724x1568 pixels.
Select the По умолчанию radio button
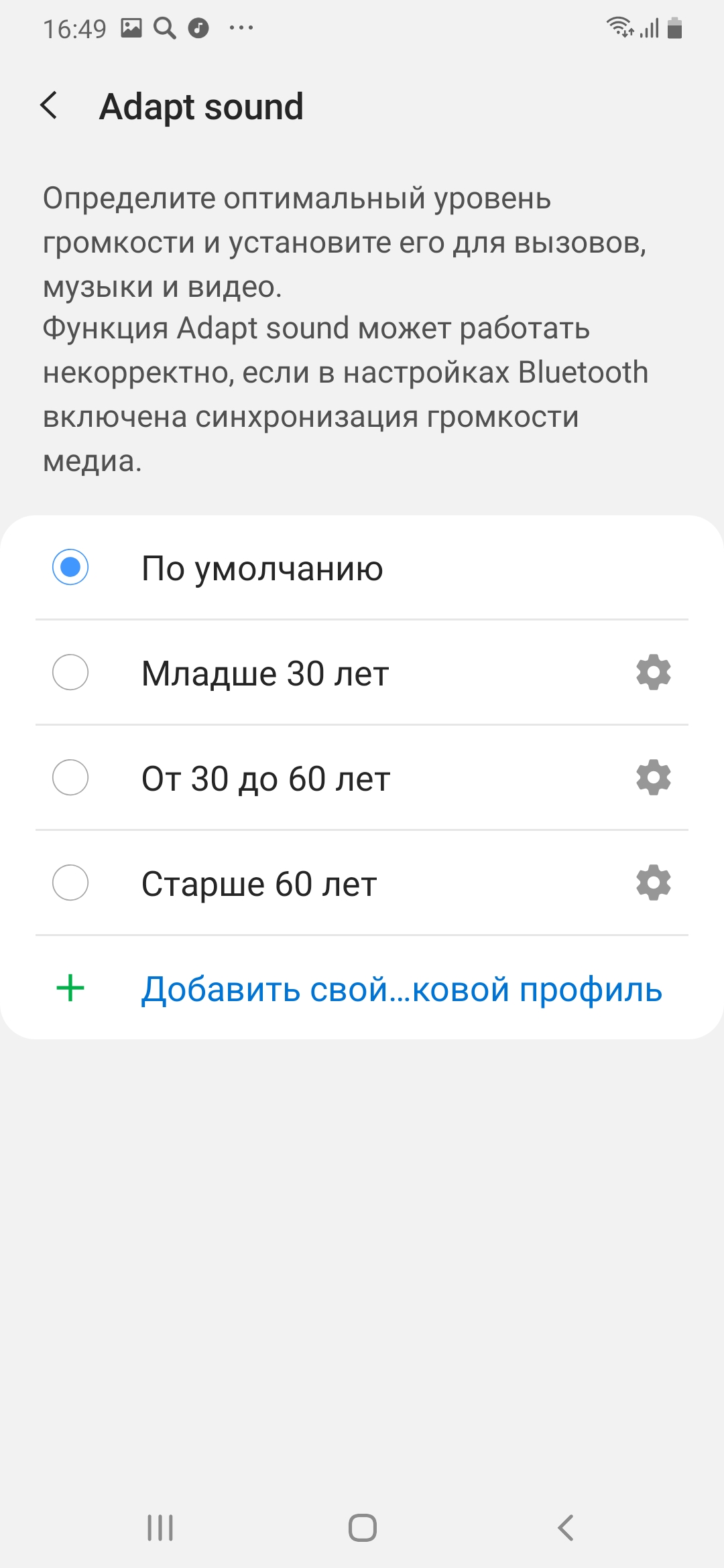[x=70, y=568]
